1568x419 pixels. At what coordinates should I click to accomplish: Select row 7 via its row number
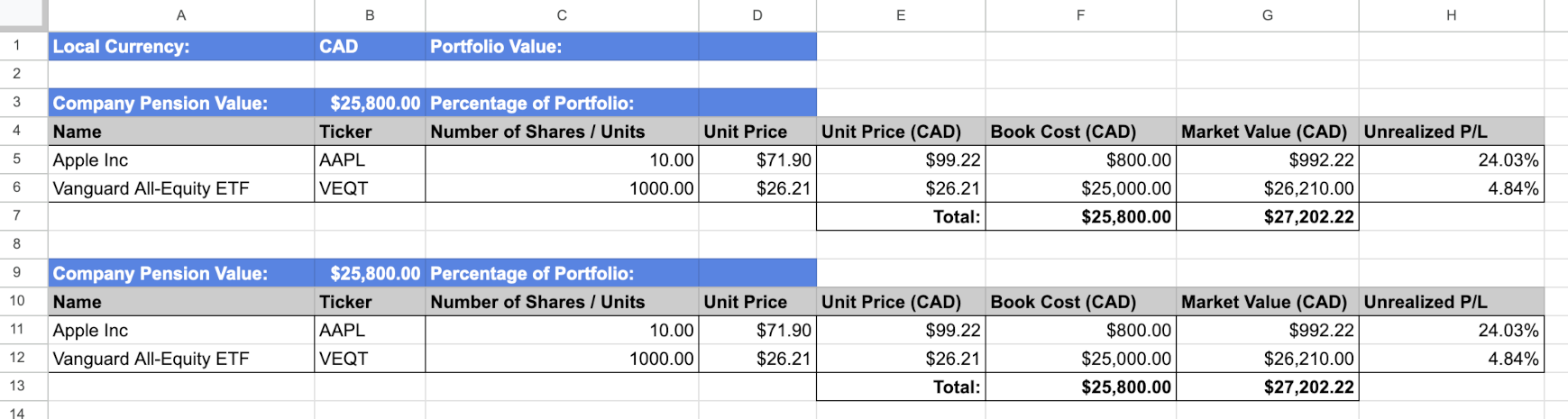pos(16,216)
